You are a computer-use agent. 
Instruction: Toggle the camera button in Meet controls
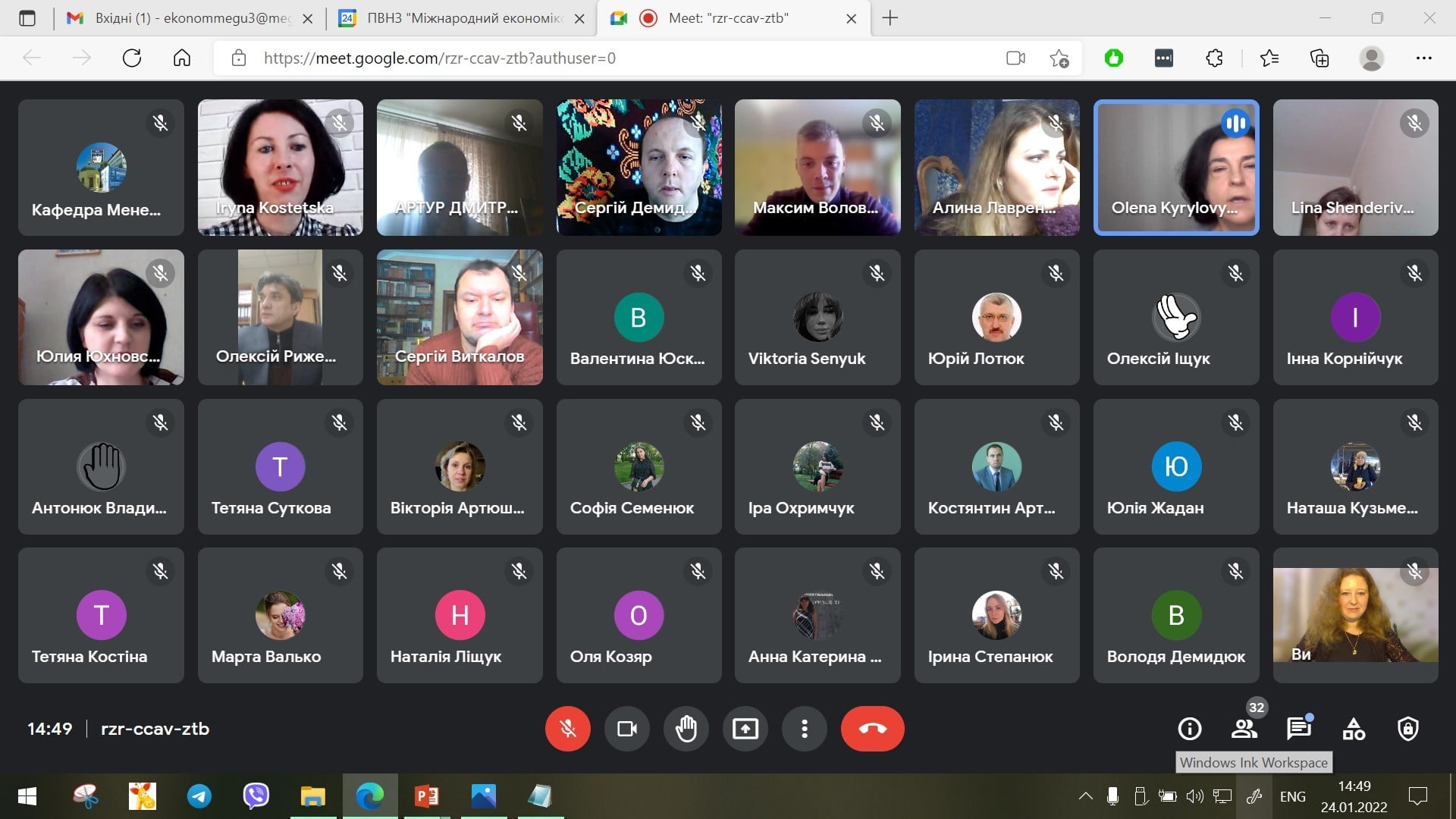click(x=627, y=729)
